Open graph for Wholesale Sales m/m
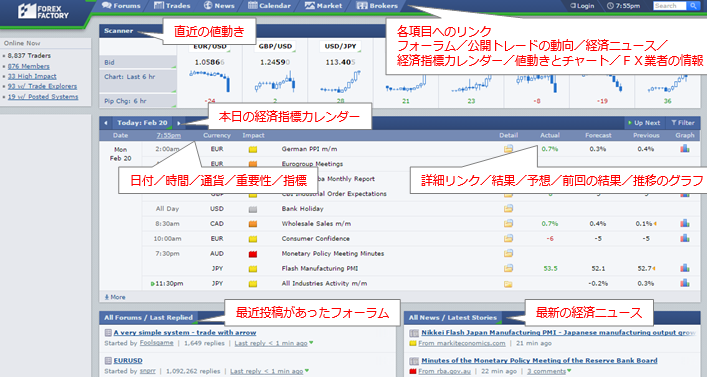Screen dimensions: 707x377 pyautogui.click(x=685, y=223)
